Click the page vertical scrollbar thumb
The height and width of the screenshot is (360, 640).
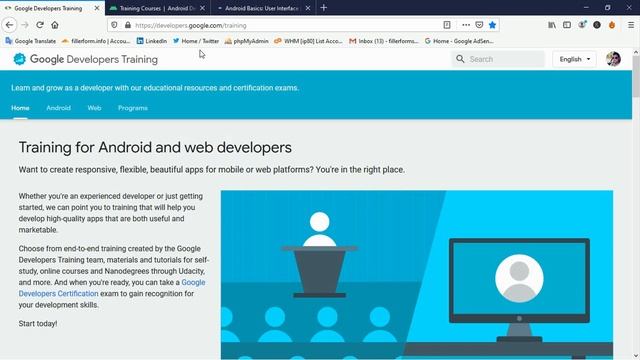[636, 76]
